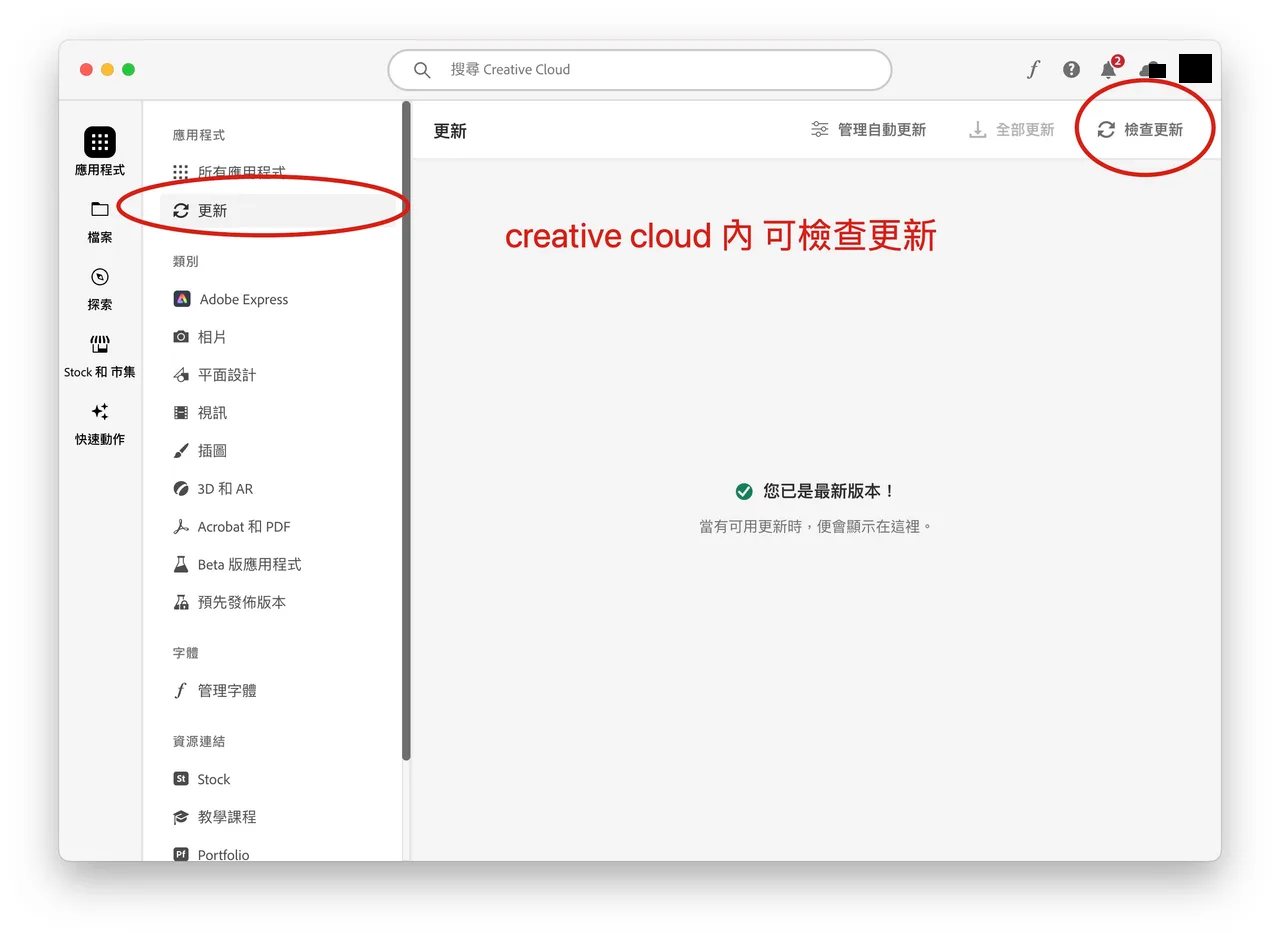
Task: Click 管理字體 under 字體
Action: point(282,691)
